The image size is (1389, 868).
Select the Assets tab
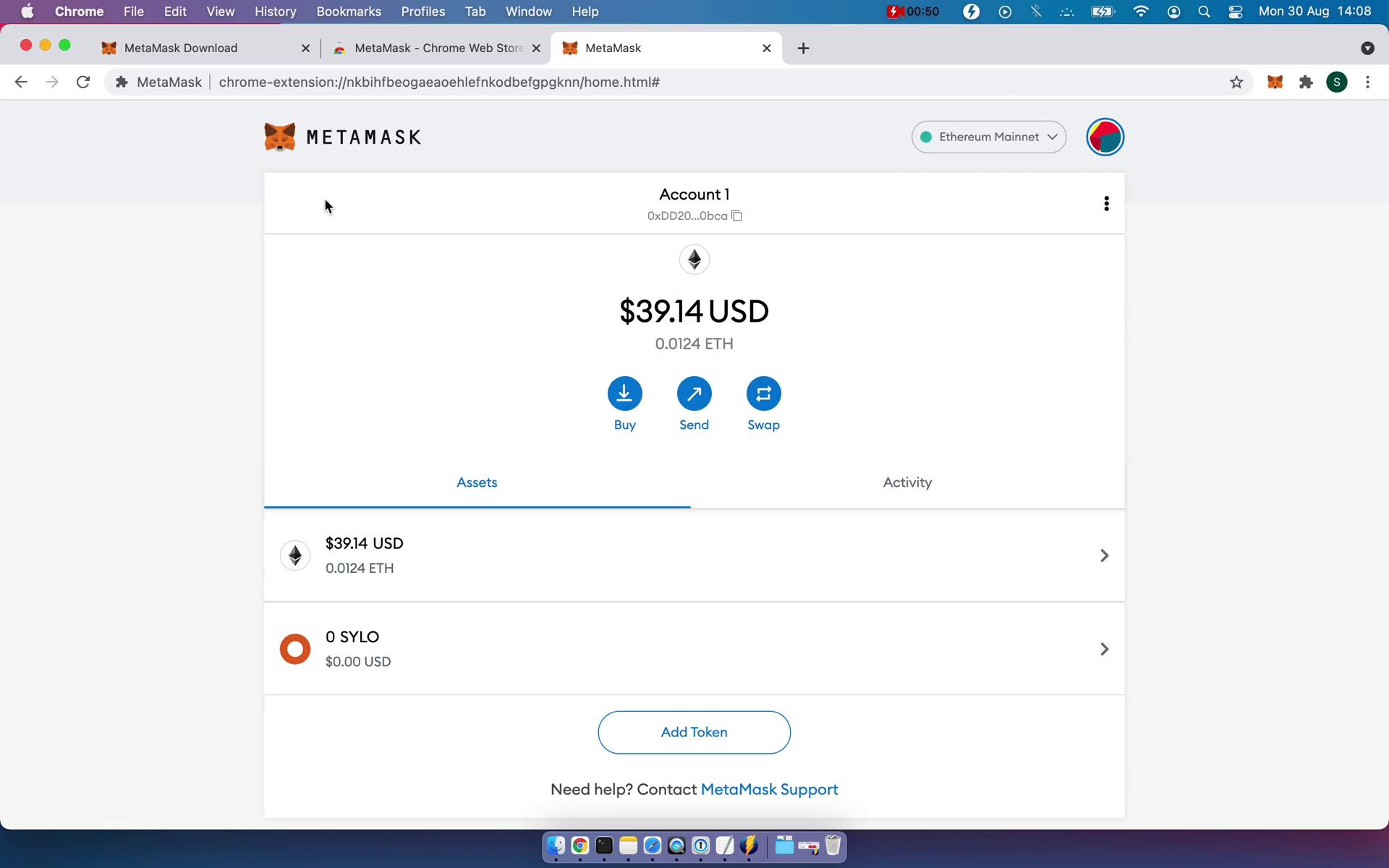pos(476,481)
